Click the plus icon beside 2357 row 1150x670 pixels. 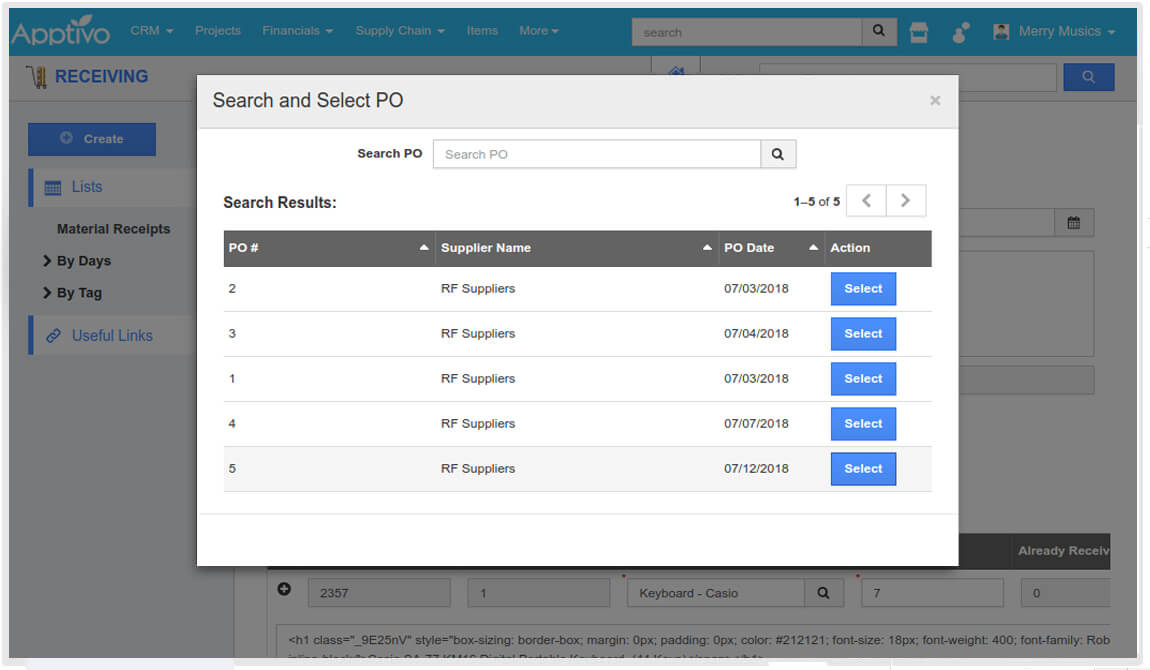coord(284,590)
